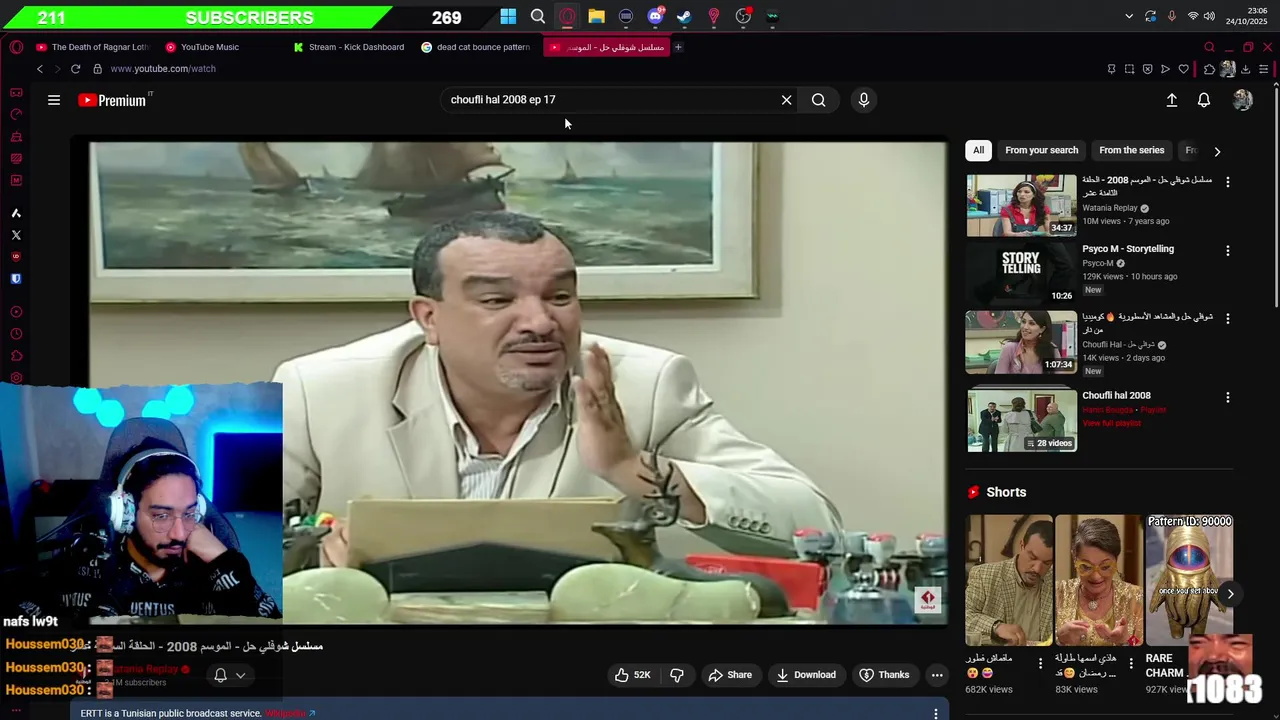Open Steam from the taskbar
The width and height of the screenshot is (1280, 720).
point(684,16)
